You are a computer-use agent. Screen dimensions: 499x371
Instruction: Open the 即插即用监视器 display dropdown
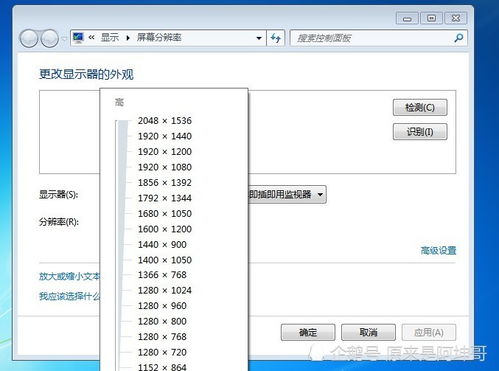pyautogui.click(x=287, y=194)
